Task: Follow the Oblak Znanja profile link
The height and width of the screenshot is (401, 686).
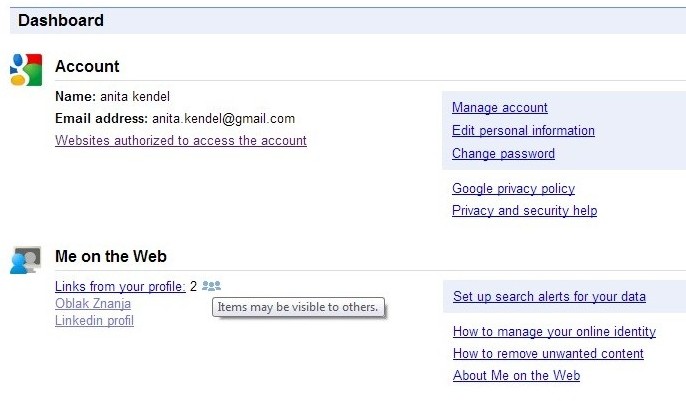Action: [93, 304]
